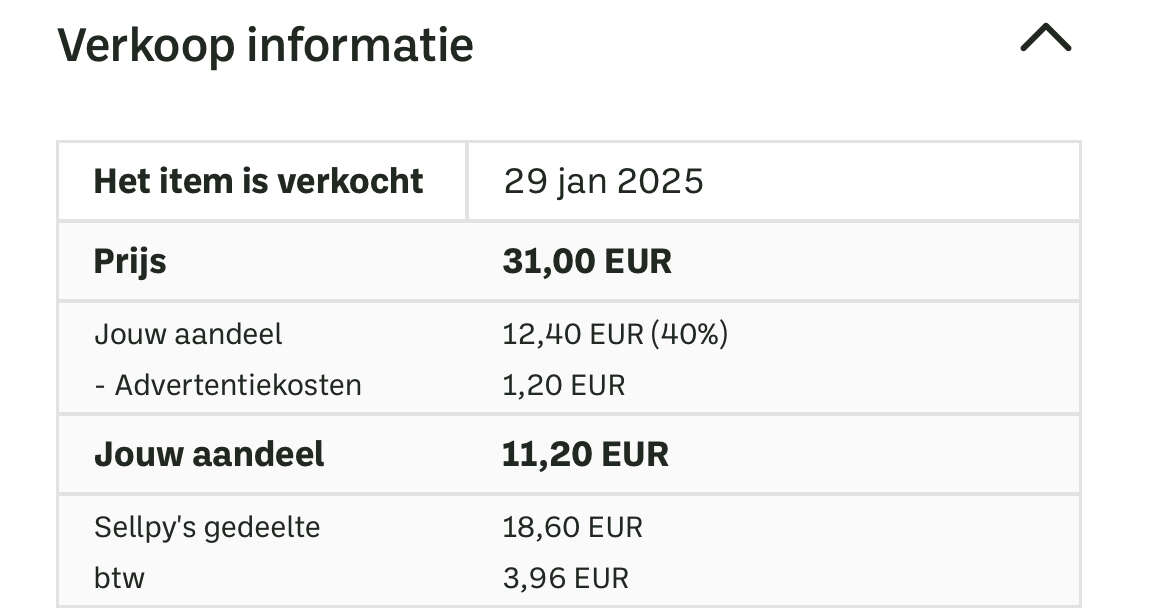Screen dimensions: 1170x616
Task: Click the btw row label
Action: [119, 578]
